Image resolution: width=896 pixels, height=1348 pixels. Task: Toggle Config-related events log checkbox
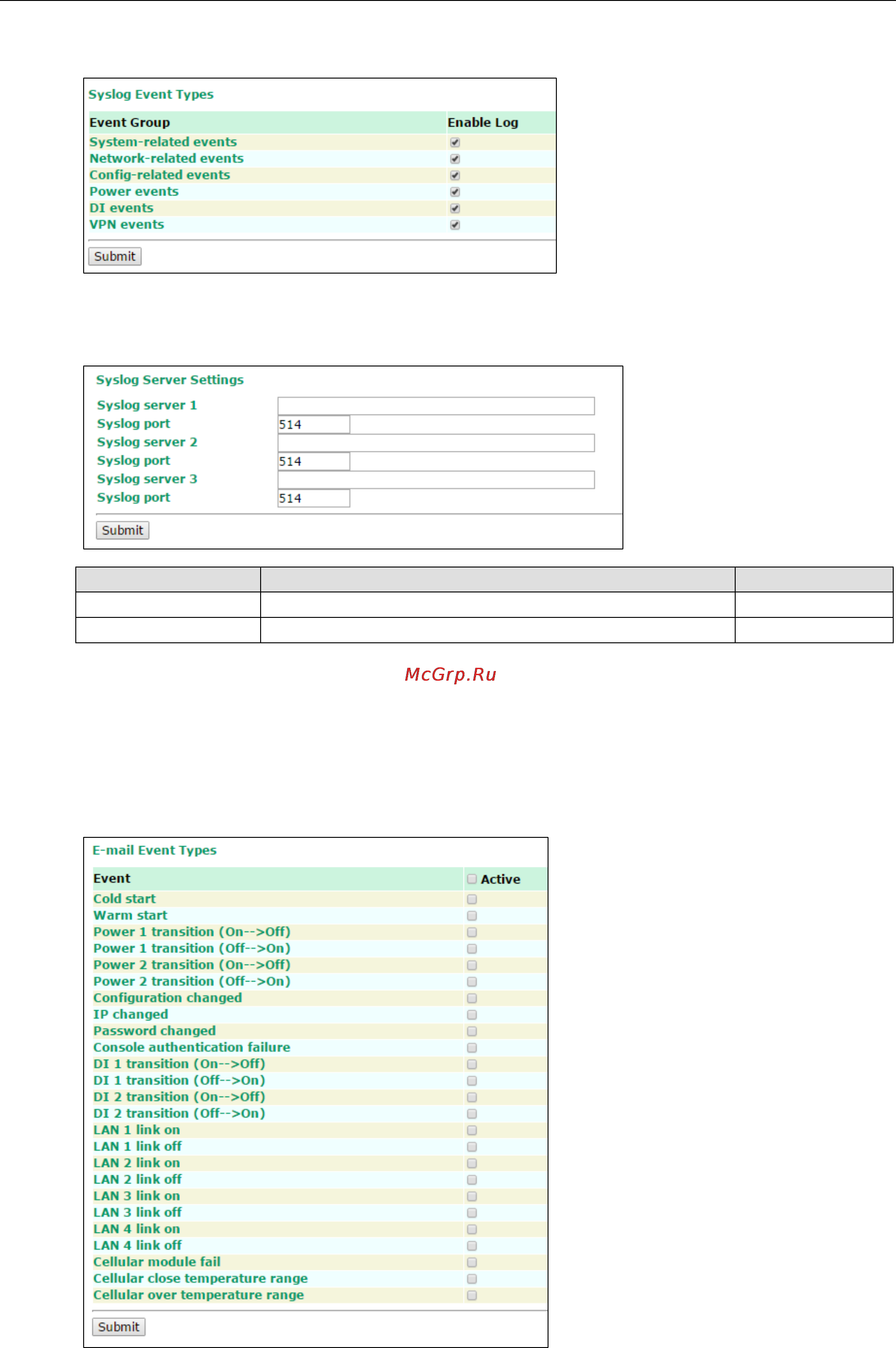pyautogui.click(x=455, y=176)
